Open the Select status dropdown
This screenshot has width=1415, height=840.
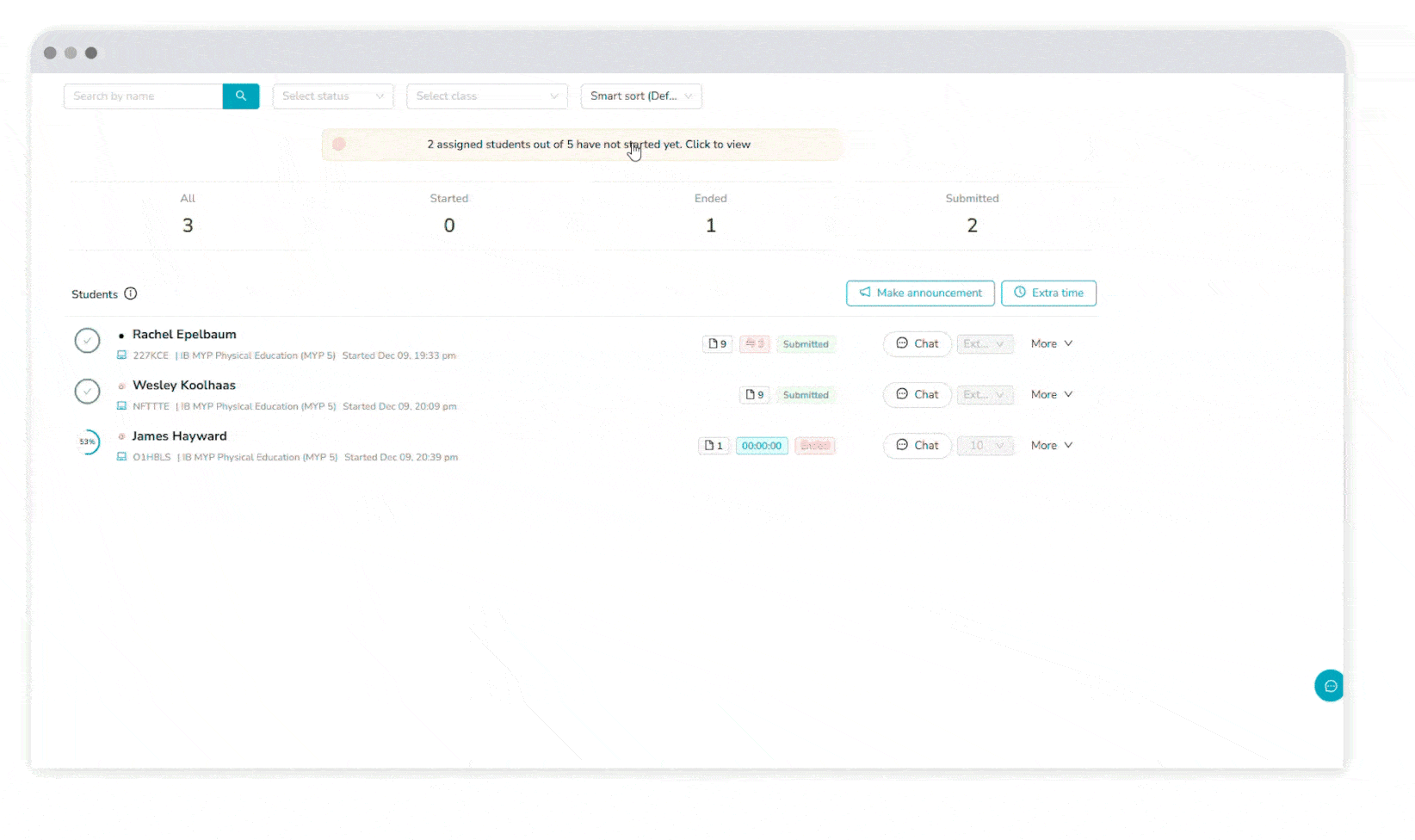pyautogui.click(x=333, y=96)
